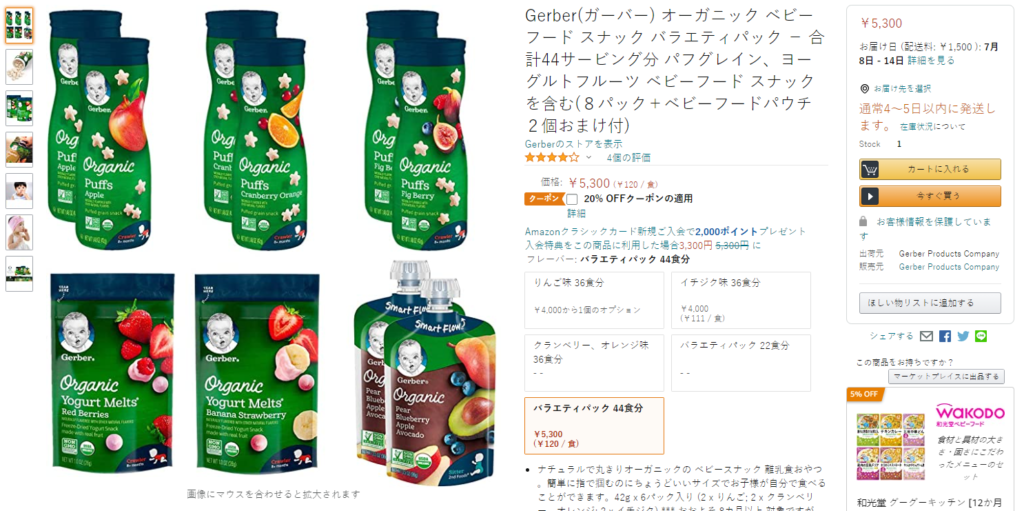1024x511 pixels.
Task: Select the りんご味 36食分 flavor option
Action: tap(594, 300)
